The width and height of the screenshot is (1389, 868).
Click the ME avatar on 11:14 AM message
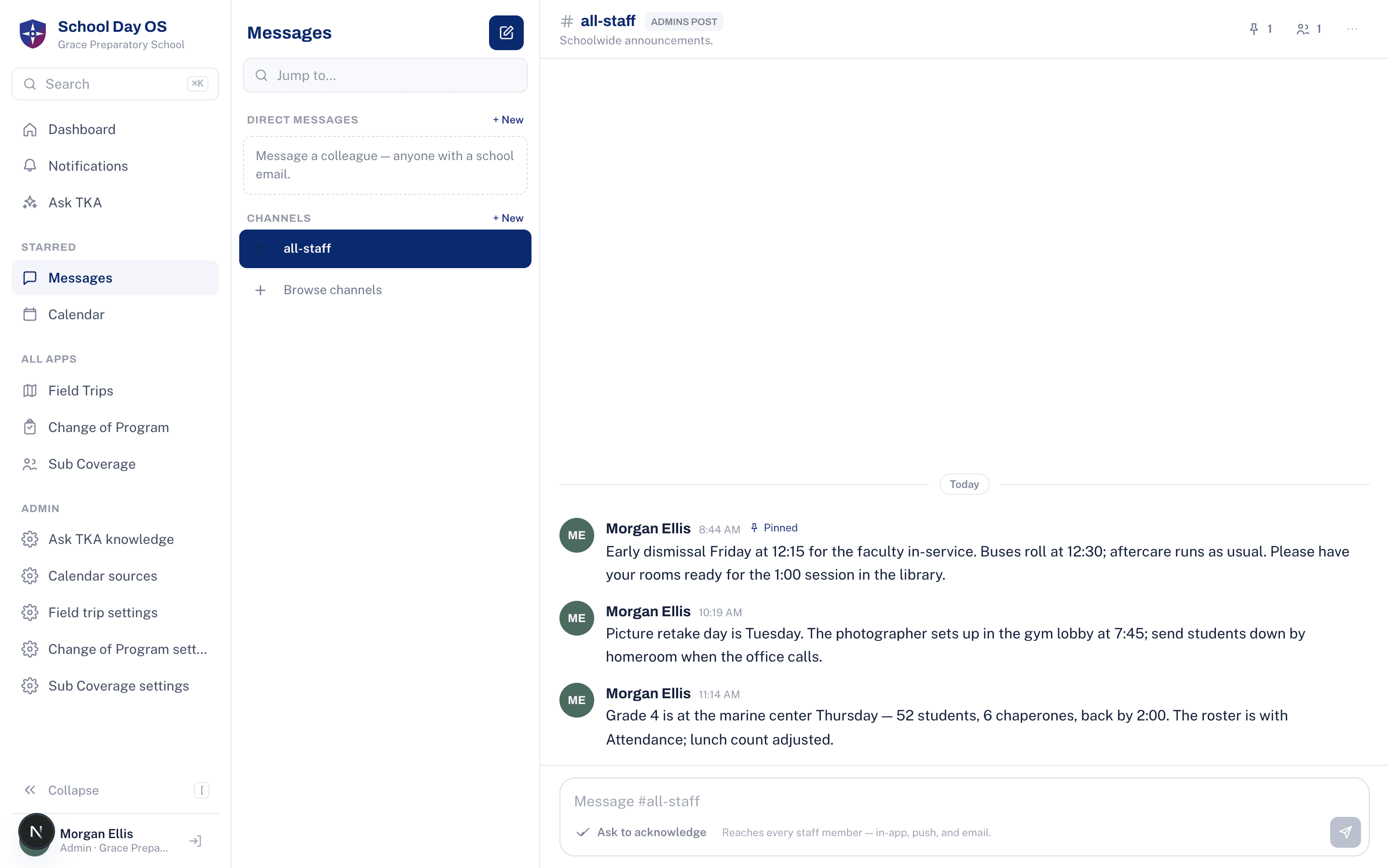[576, 700]
